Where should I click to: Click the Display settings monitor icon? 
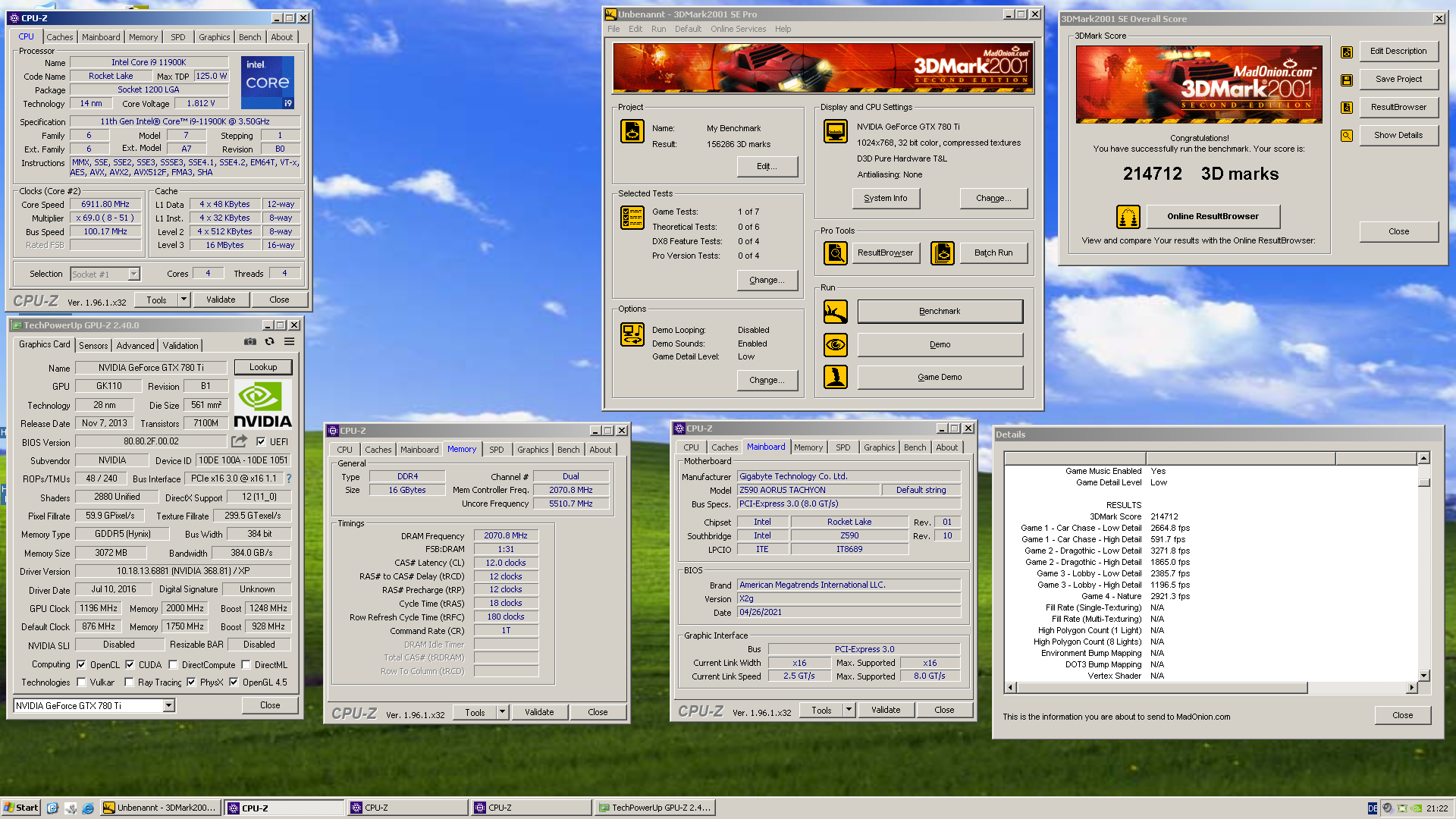(x=835, y=131)
